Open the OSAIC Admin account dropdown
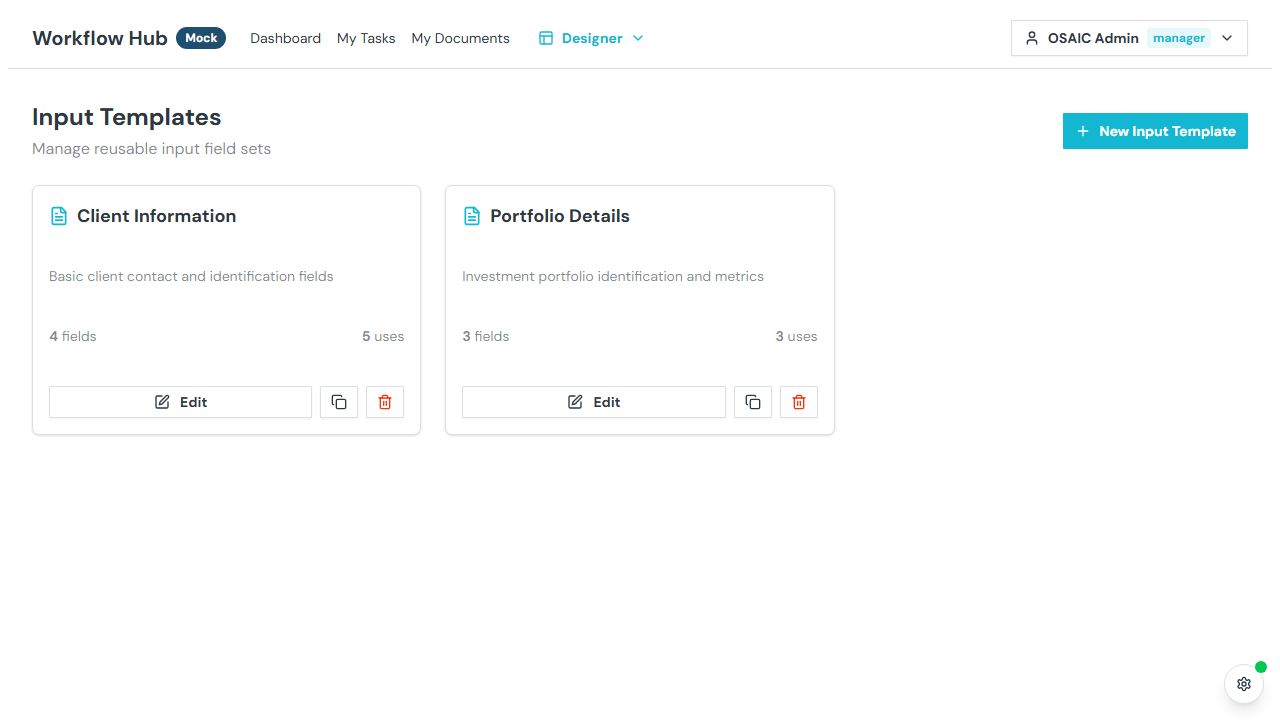Image resolution: width=1280 pixels, height=720 pixels. coord(1226,37)
